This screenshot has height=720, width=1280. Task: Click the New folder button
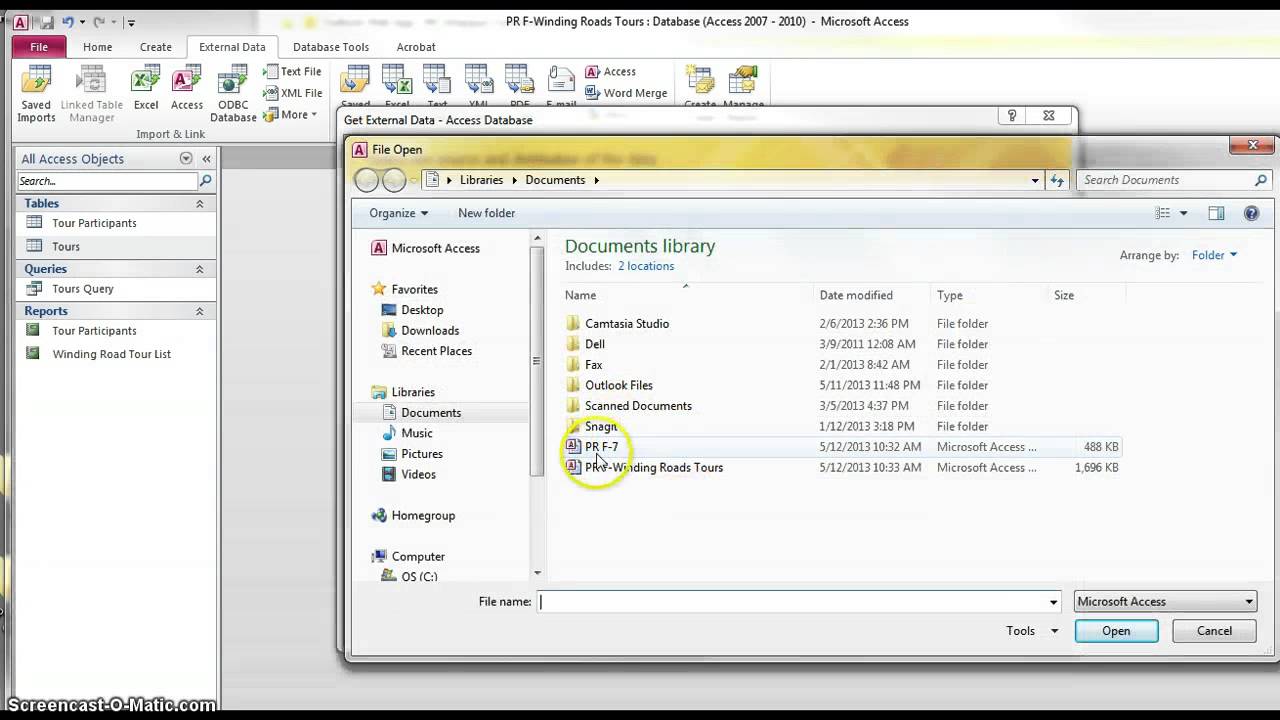point(486,213)
